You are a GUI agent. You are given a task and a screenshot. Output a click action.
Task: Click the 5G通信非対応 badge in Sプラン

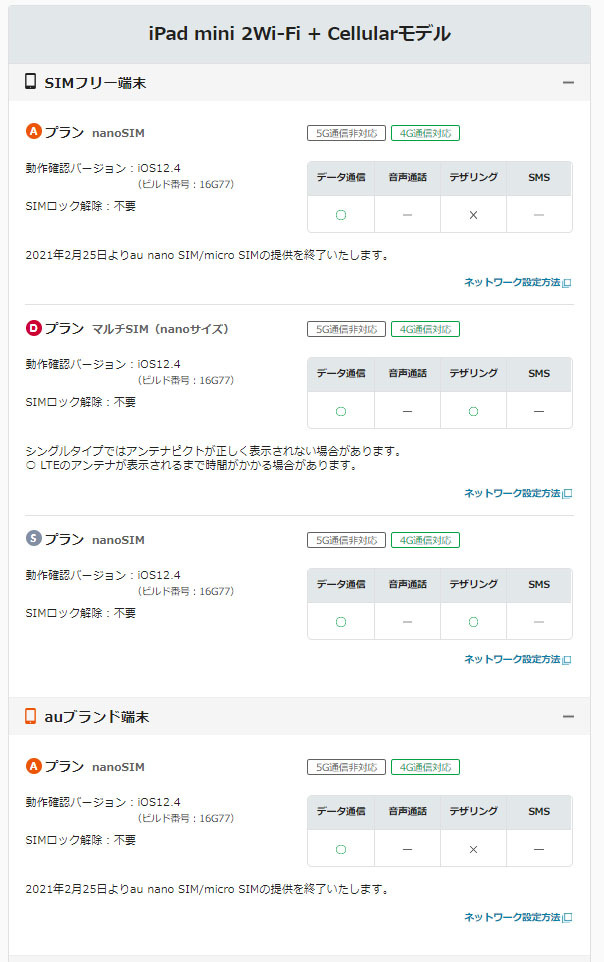tap(346, 540)
